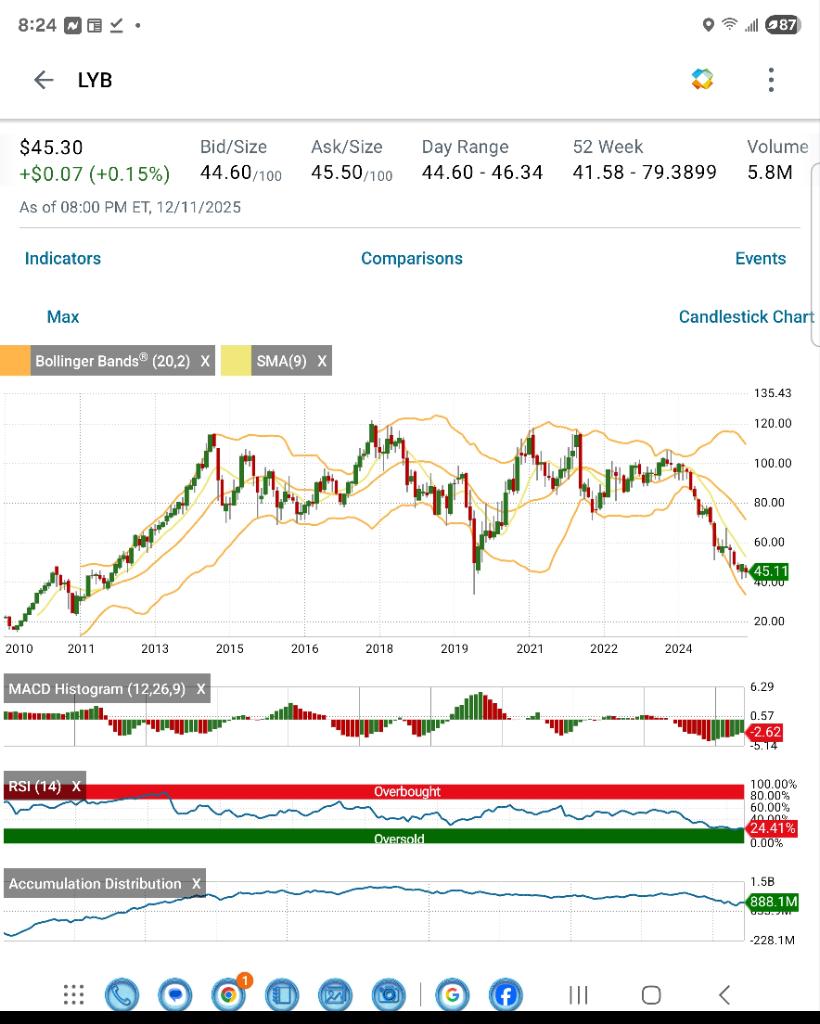
Task: Click the 24.41% RSI value marker
Action: [x=772, y=829]
